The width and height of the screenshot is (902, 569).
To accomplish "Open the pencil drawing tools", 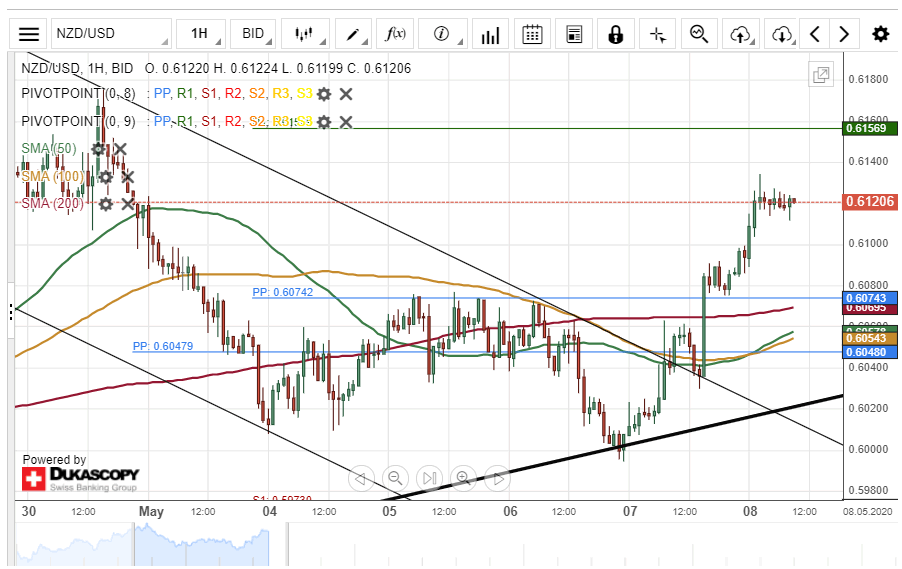I will 353,34.
